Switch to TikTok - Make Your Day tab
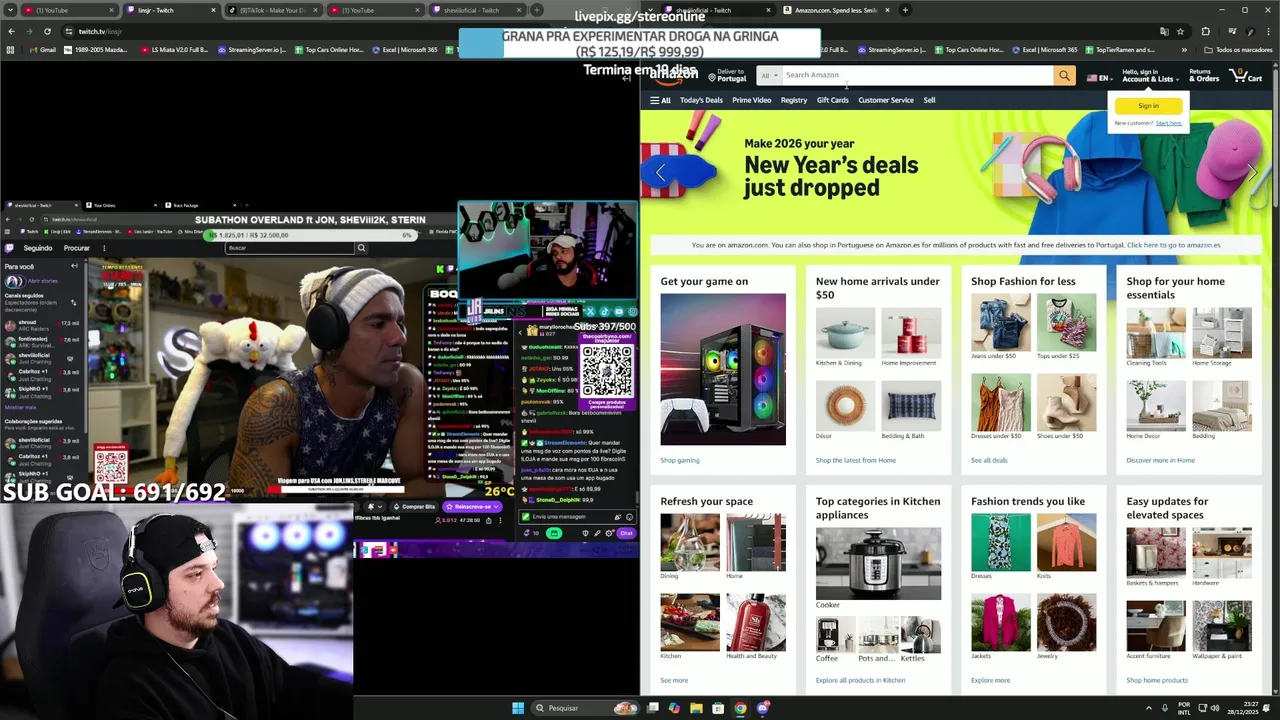Viewport: 1280px width, 720px height. (272, 10)
